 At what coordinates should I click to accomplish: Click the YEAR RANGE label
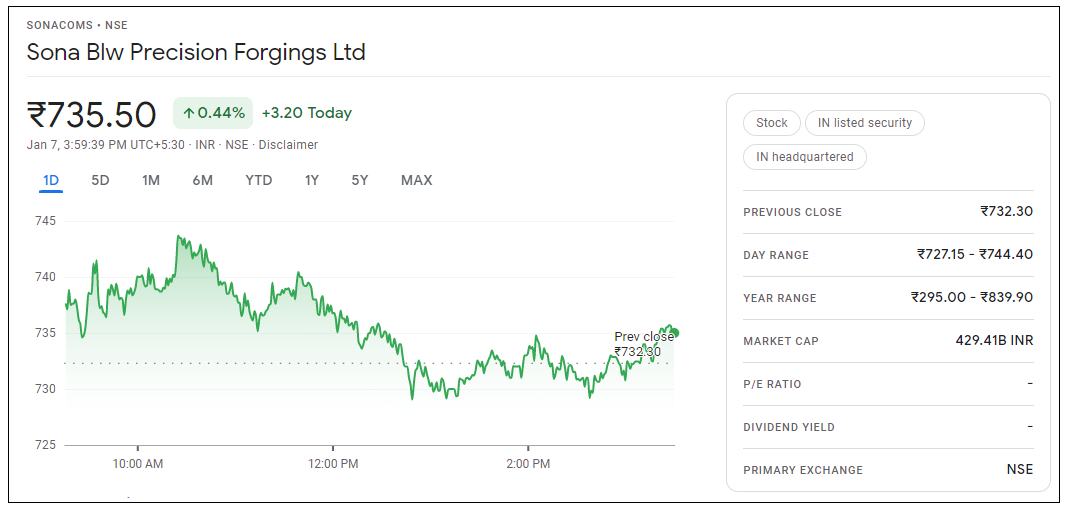(x=780, y=298)
